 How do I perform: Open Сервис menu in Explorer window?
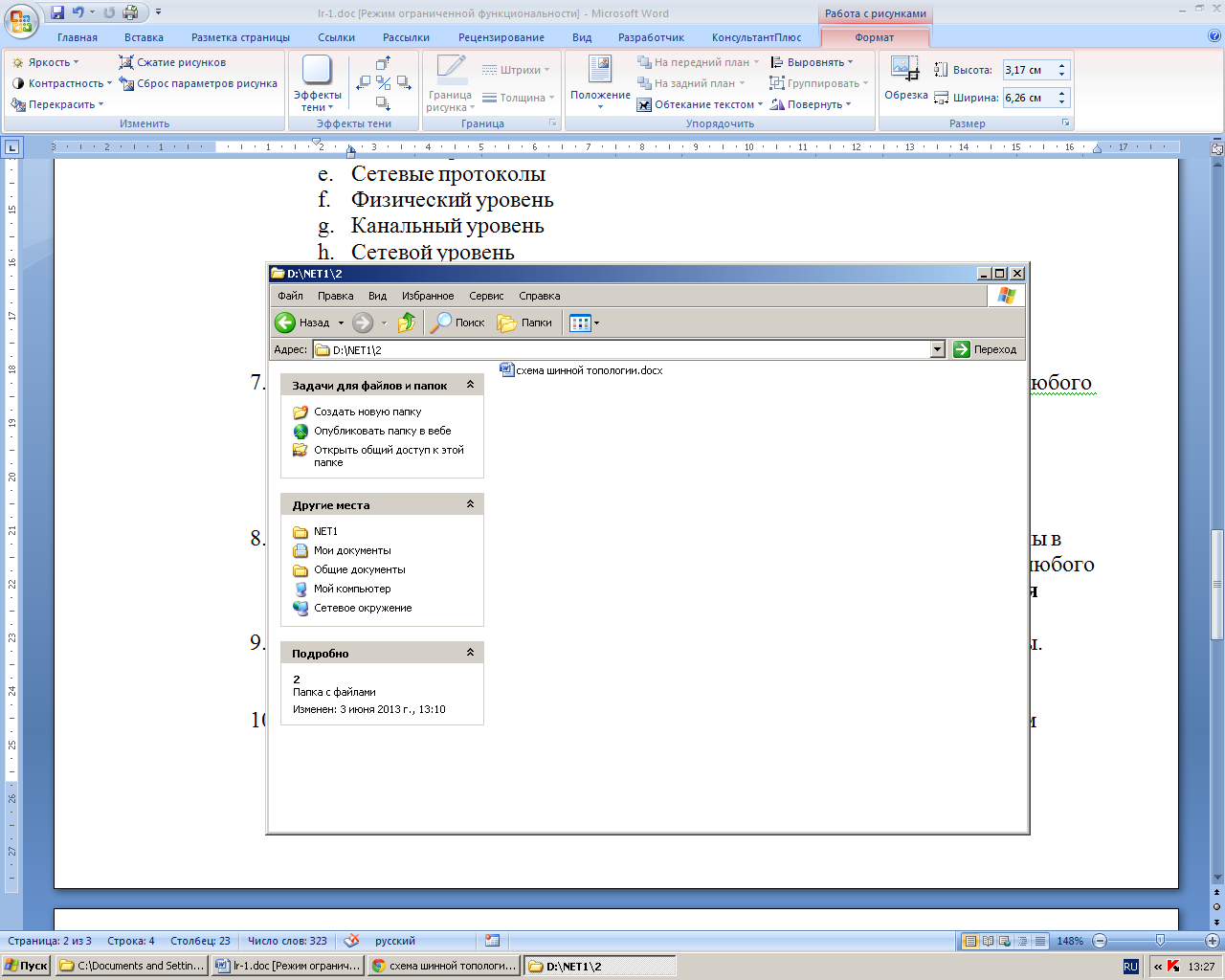tap(486, 296)
